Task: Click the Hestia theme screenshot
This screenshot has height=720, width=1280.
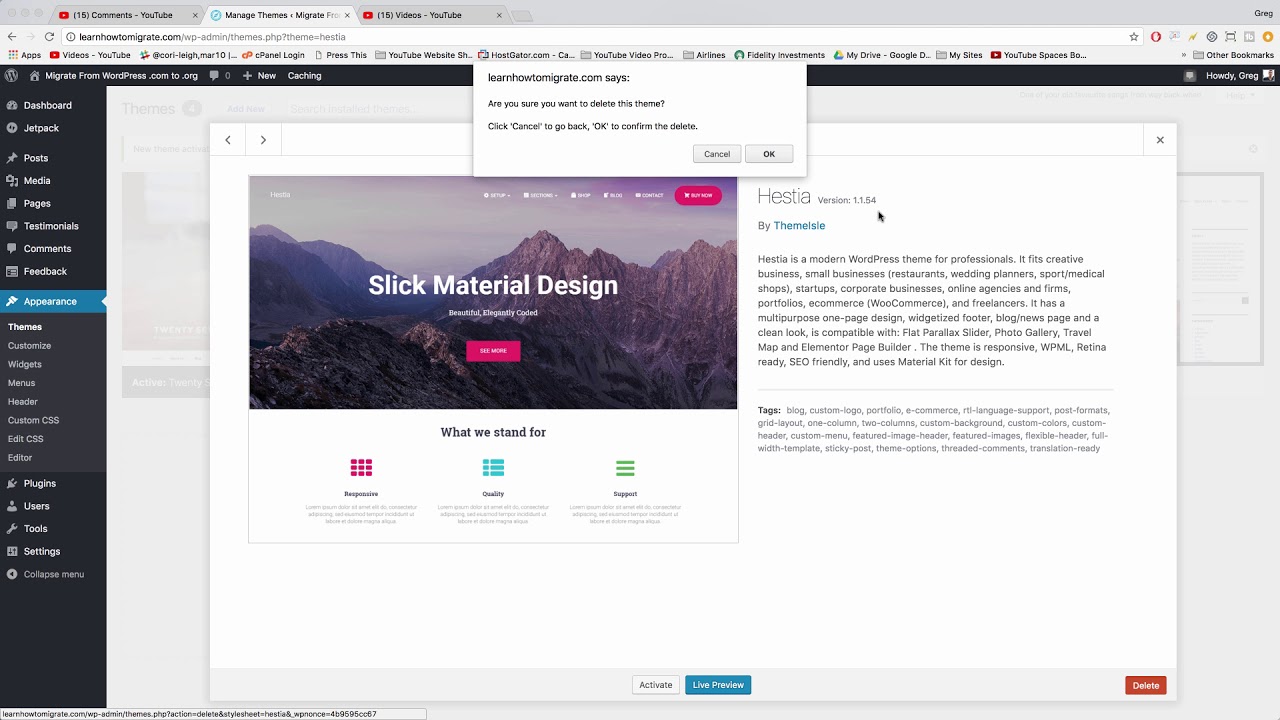Action: point(493,360)
